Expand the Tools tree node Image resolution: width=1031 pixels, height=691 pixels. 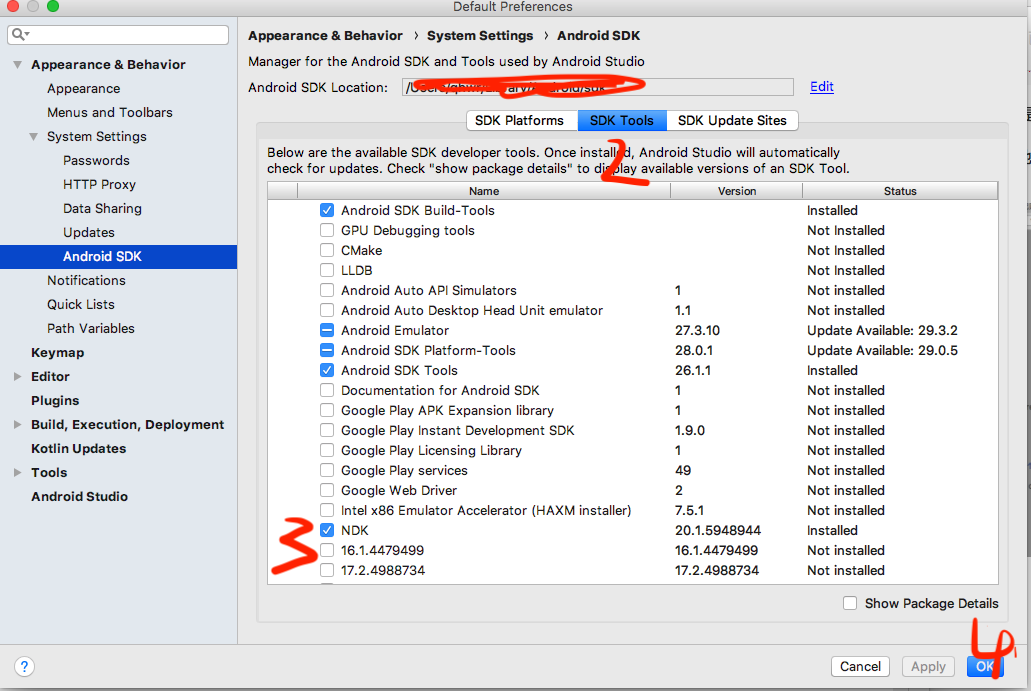18,473
